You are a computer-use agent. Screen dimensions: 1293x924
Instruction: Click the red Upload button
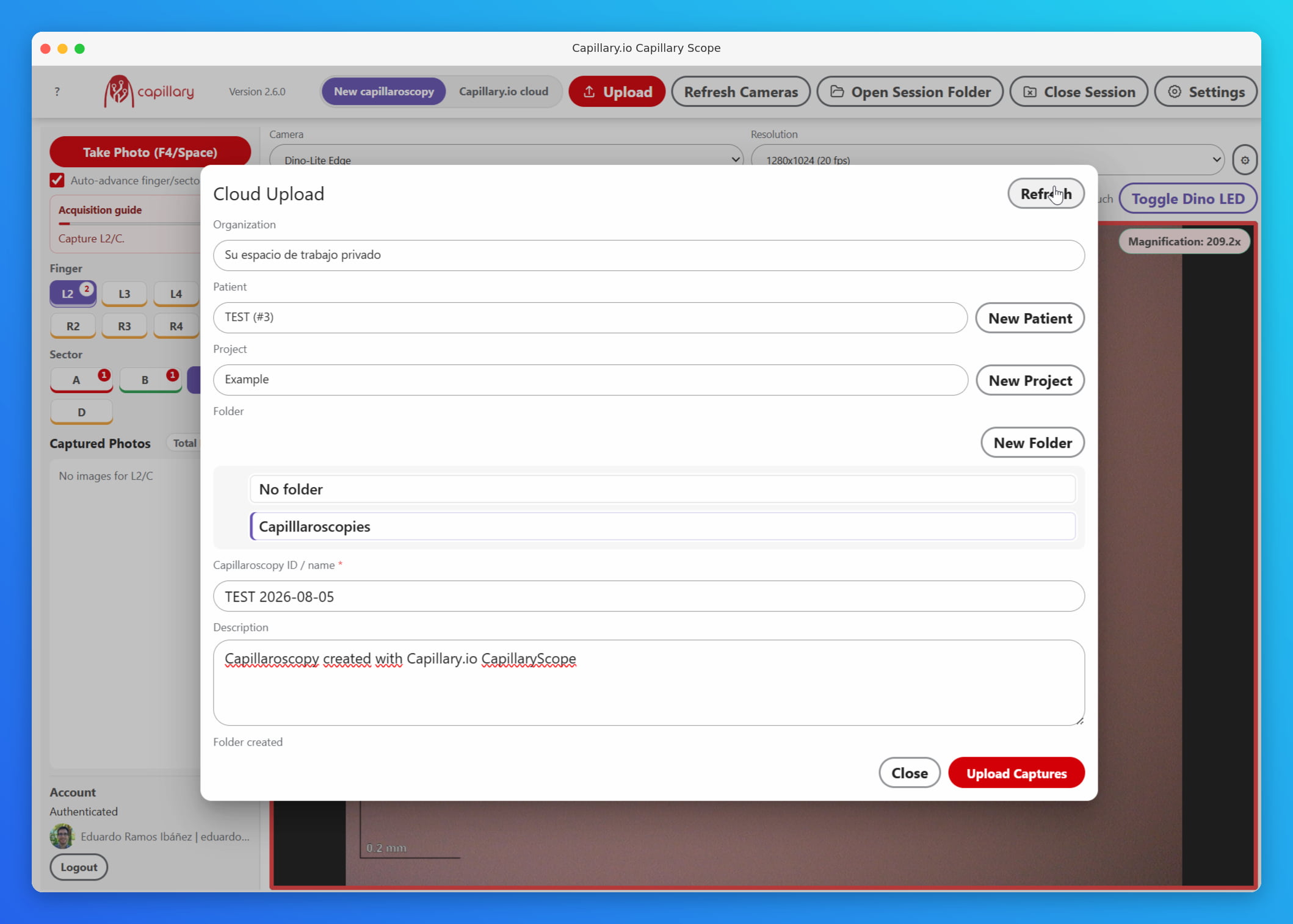coord(617,92)
